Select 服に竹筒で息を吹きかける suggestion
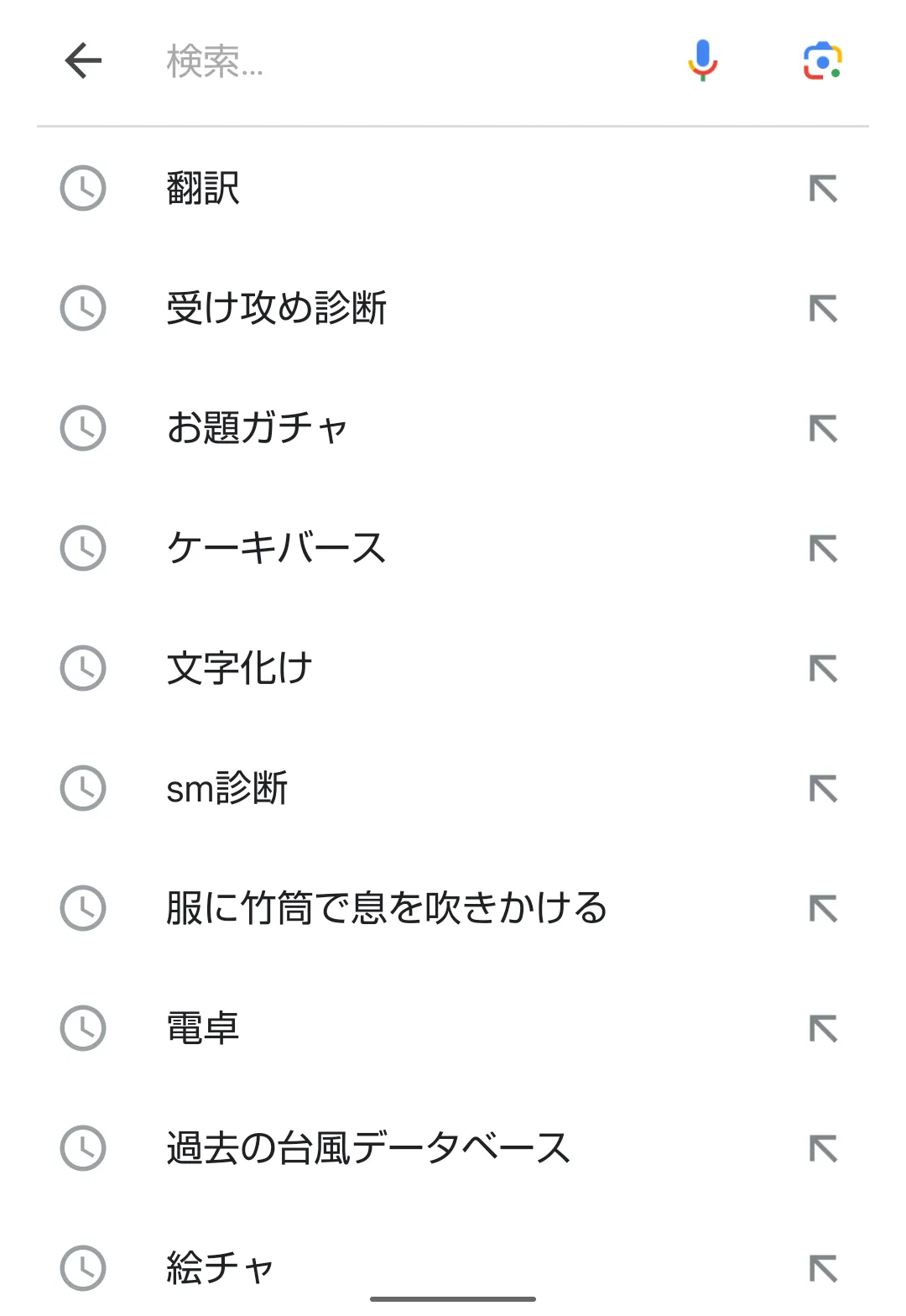Viewport: 906px width, 1316px height. [386, 909]
